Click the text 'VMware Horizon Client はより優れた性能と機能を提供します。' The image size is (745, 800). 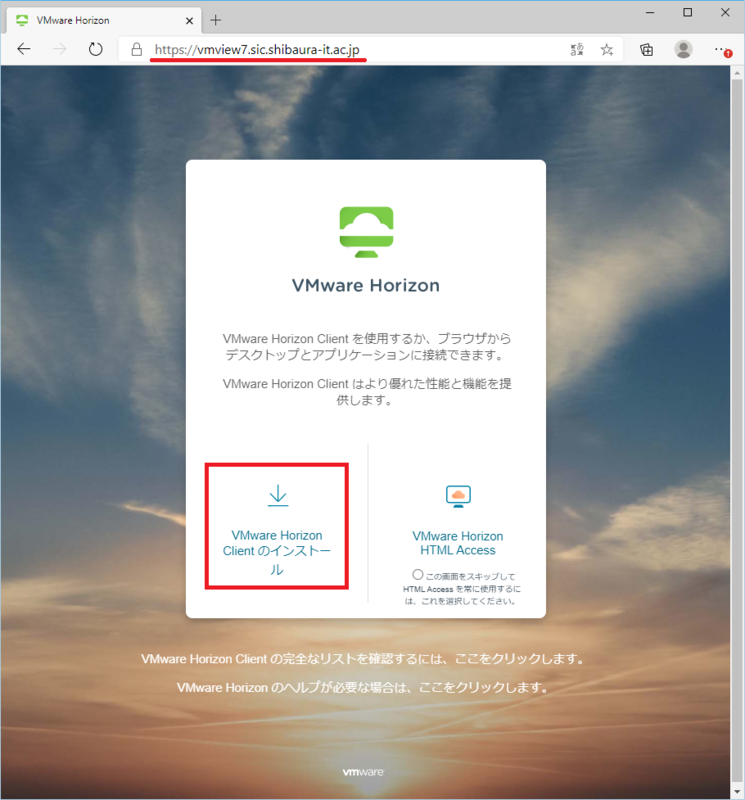[366, 392]
